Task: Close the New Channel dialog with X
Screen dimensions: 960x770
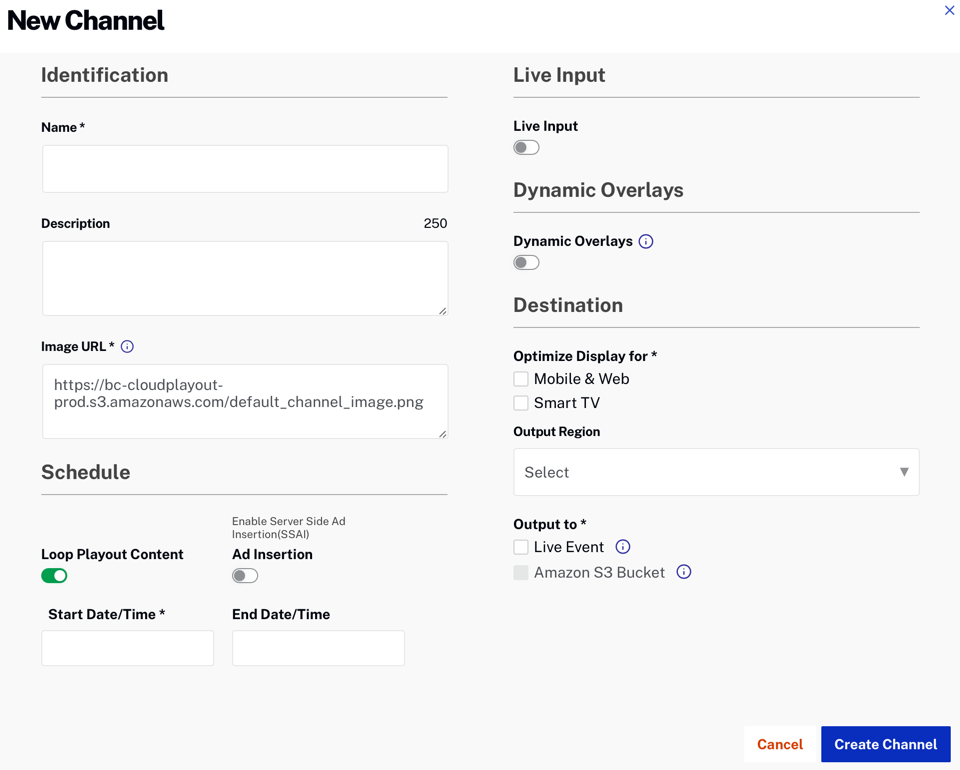Action: pyautogui.click(x=949, y=11)
